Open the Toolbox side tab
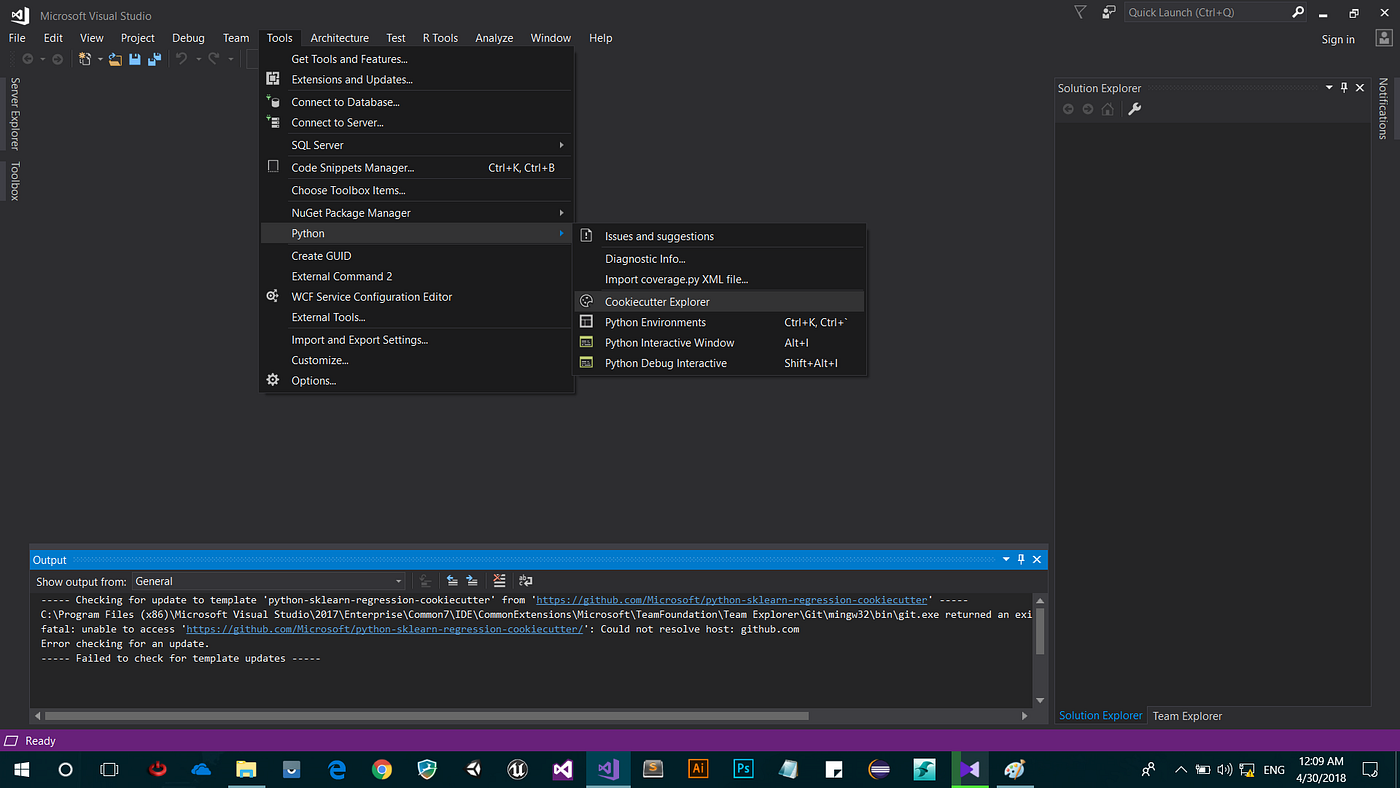 tap(14, 180)
